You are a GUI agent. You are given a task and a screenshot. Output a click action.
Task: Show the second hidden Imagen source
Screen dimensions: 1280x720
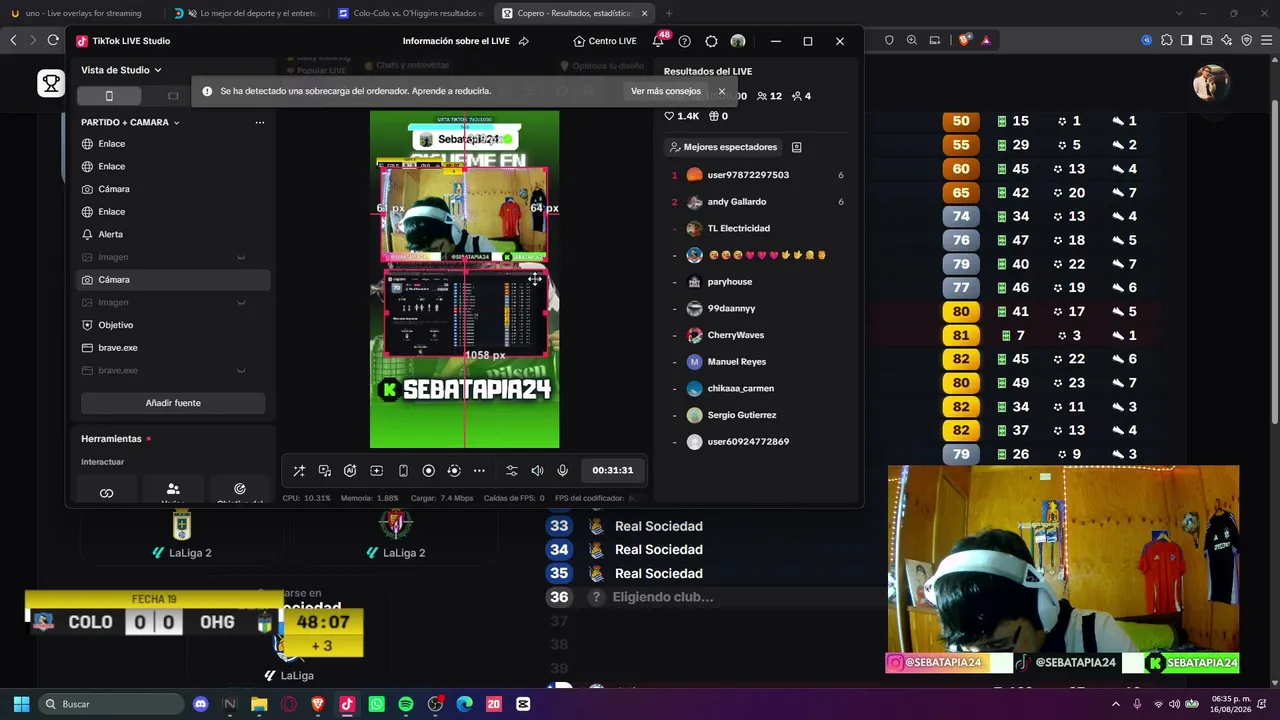241,302
